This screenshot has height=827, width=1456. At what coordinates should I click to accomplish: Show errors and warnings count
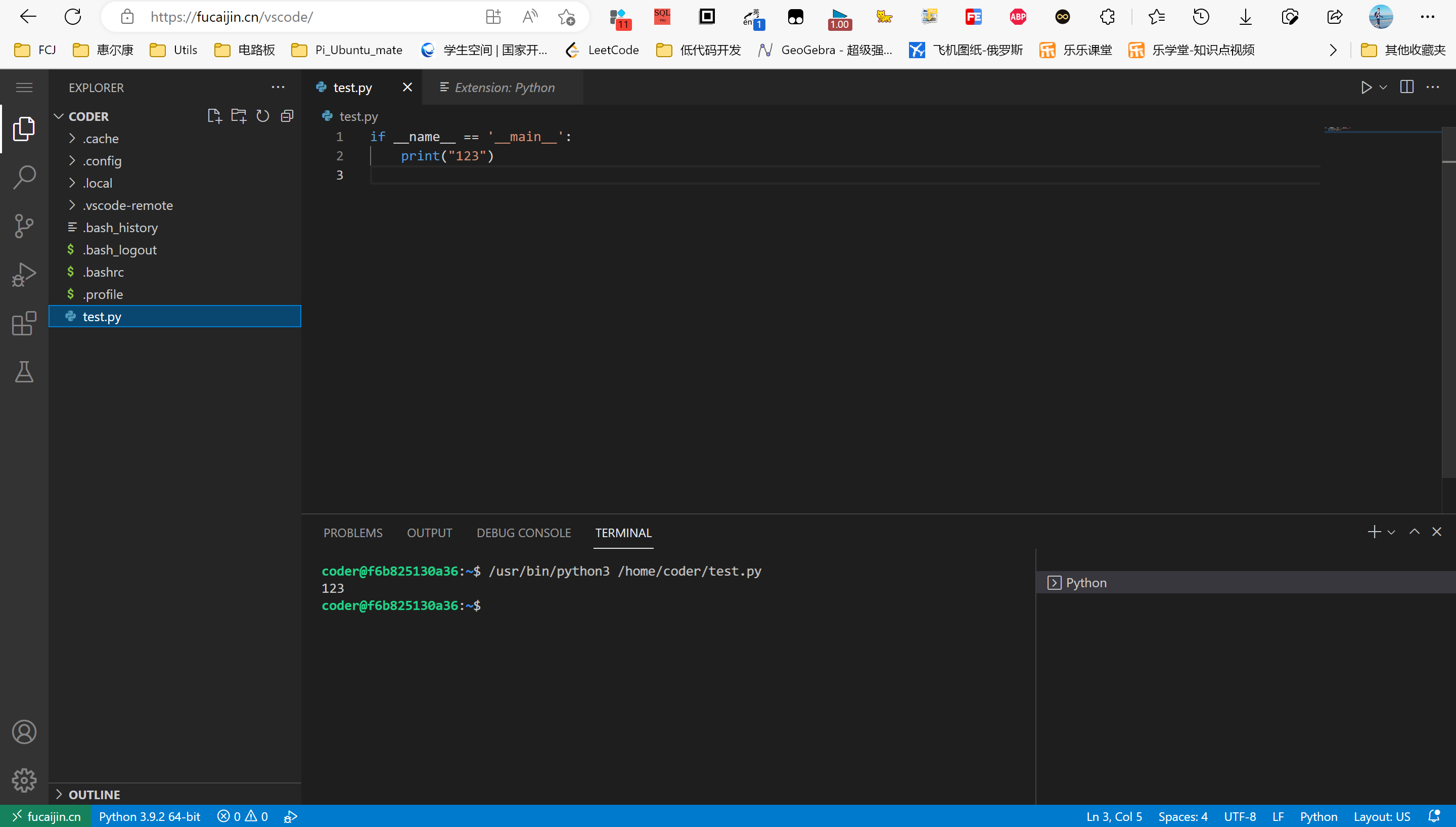242,816
